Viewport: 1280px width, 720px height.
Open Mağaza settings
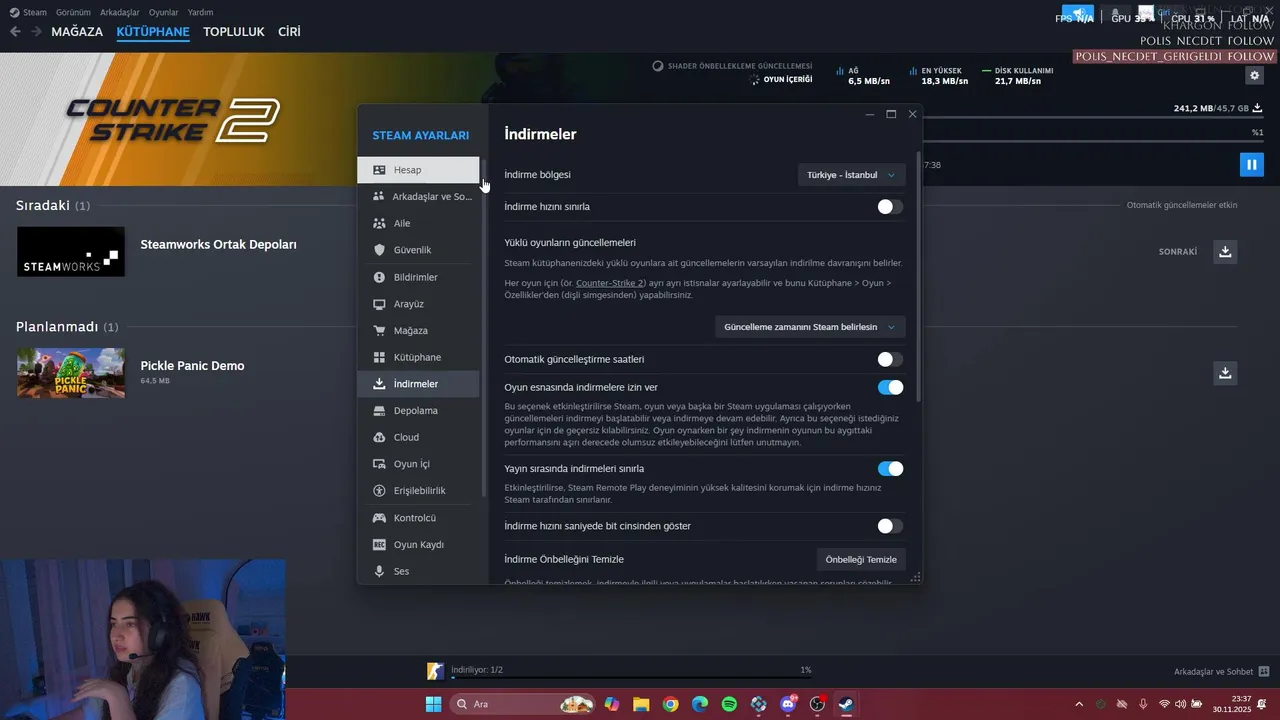418,330
